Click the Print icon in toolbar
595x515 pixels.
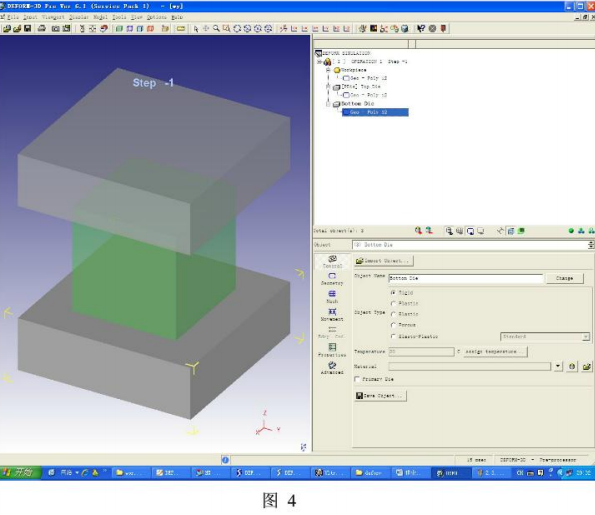click(x=42, y=28)
